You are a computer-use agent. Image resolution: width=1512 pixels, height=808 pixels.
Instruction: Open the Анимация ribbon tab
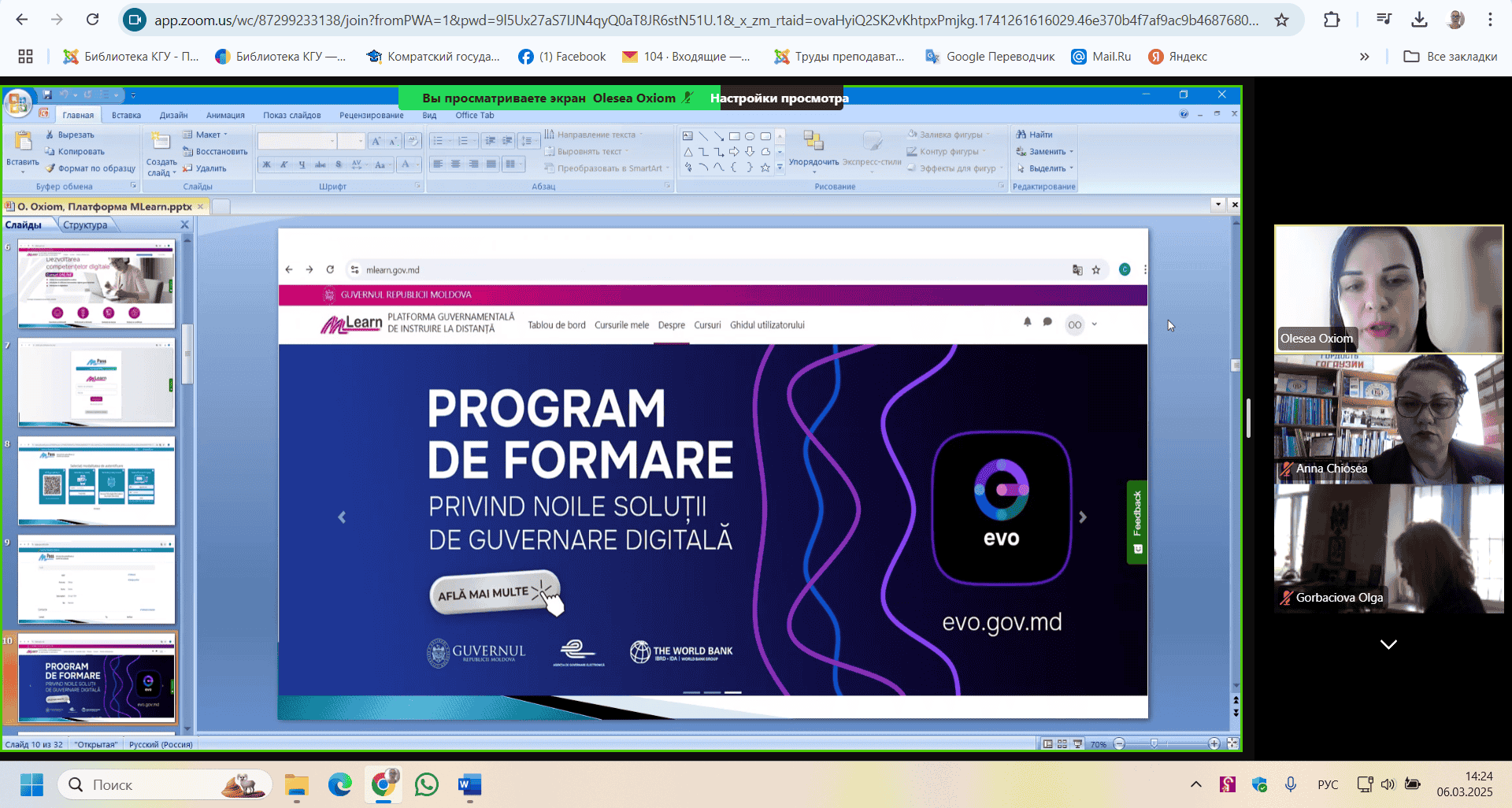pyautogui.click(x=225, y=115)
